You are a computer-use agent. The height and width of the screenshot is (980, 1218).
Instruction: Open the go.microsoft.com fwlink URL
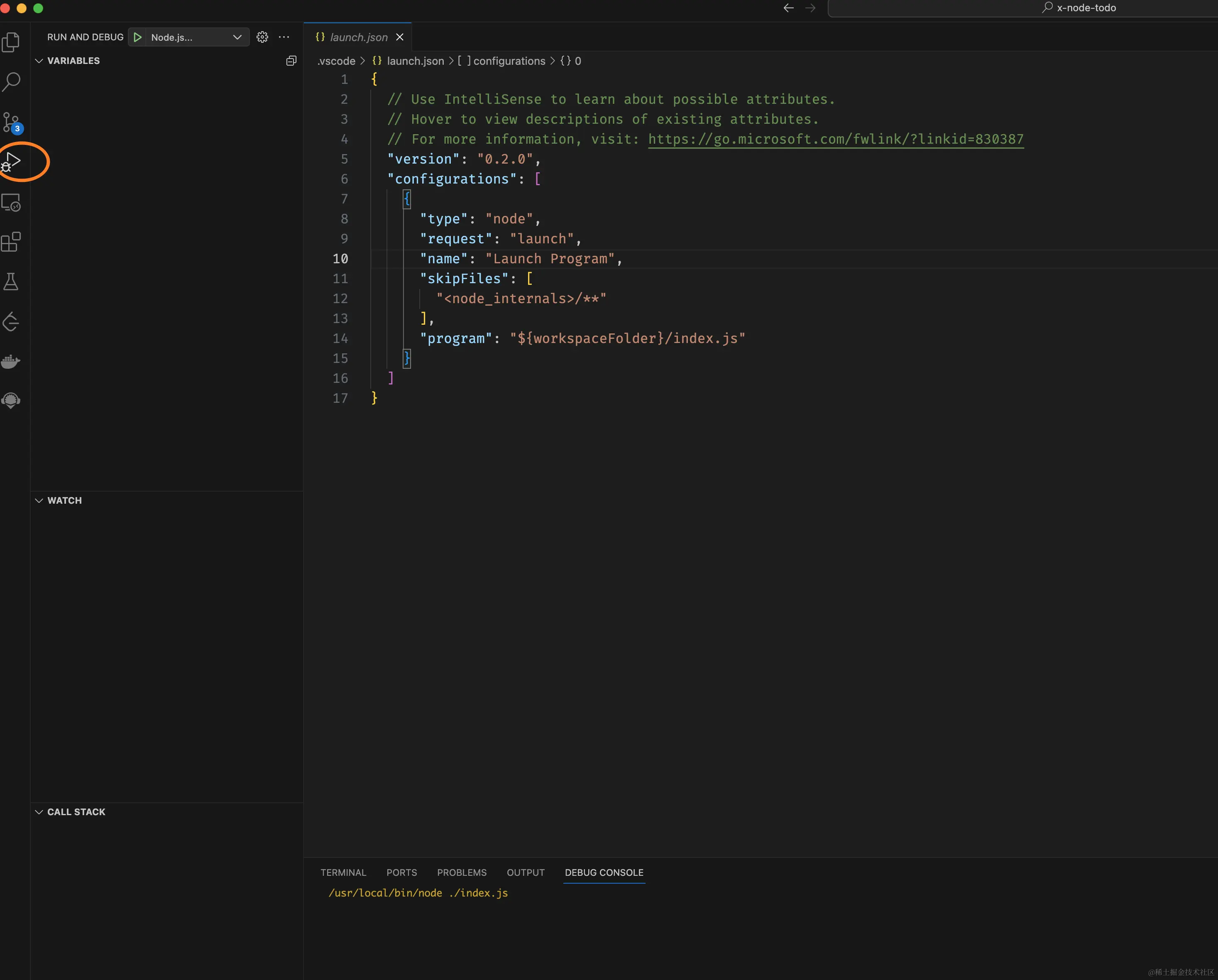coord(836,139)
